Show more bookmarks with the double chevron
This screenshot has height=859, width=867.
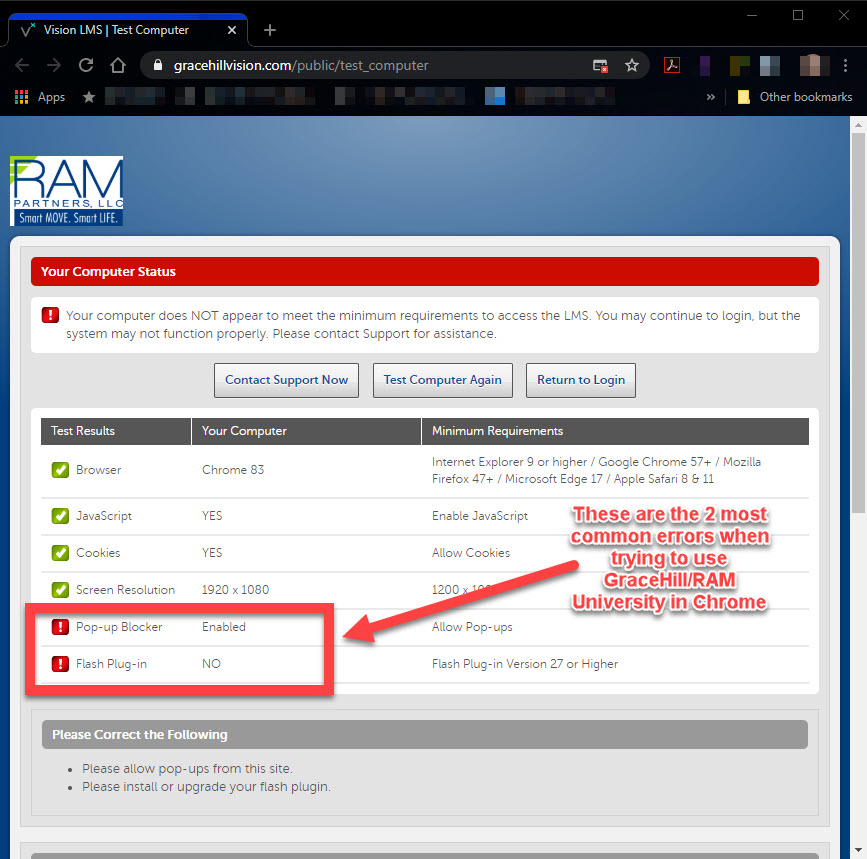(711, 97)
